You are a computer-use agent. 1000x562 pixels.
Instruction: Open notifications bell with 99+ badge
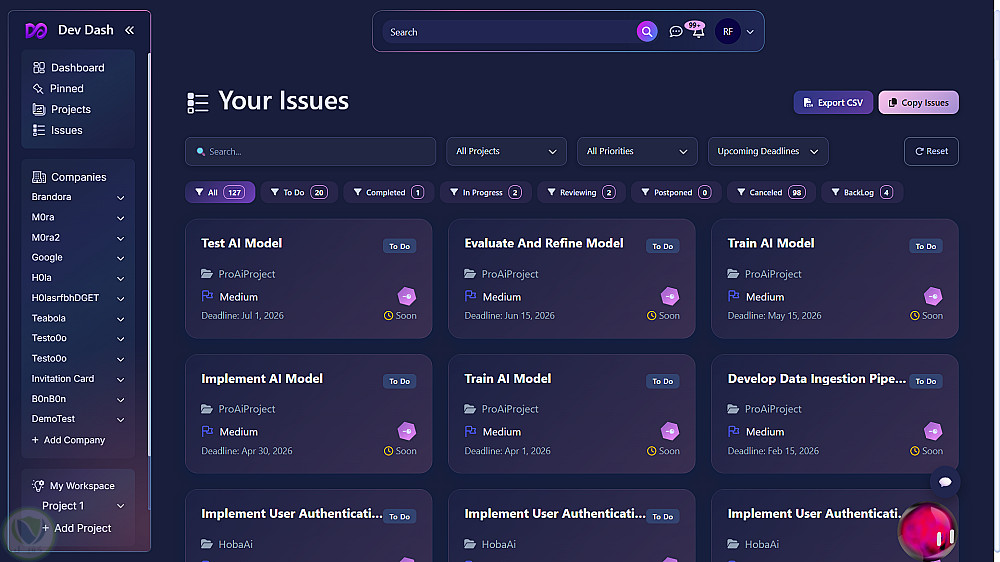tap(698, 32)
